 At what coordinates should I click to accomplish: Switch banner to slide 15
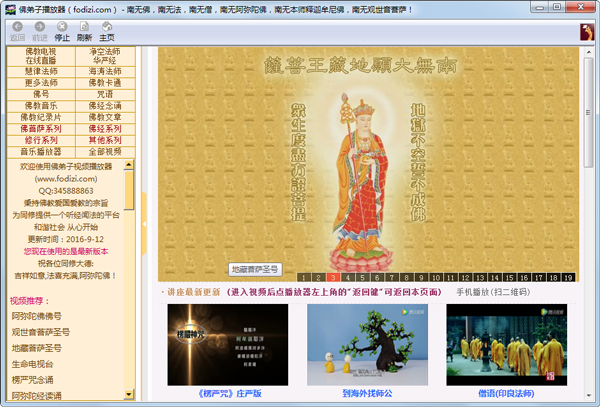[x=509, y=277]
